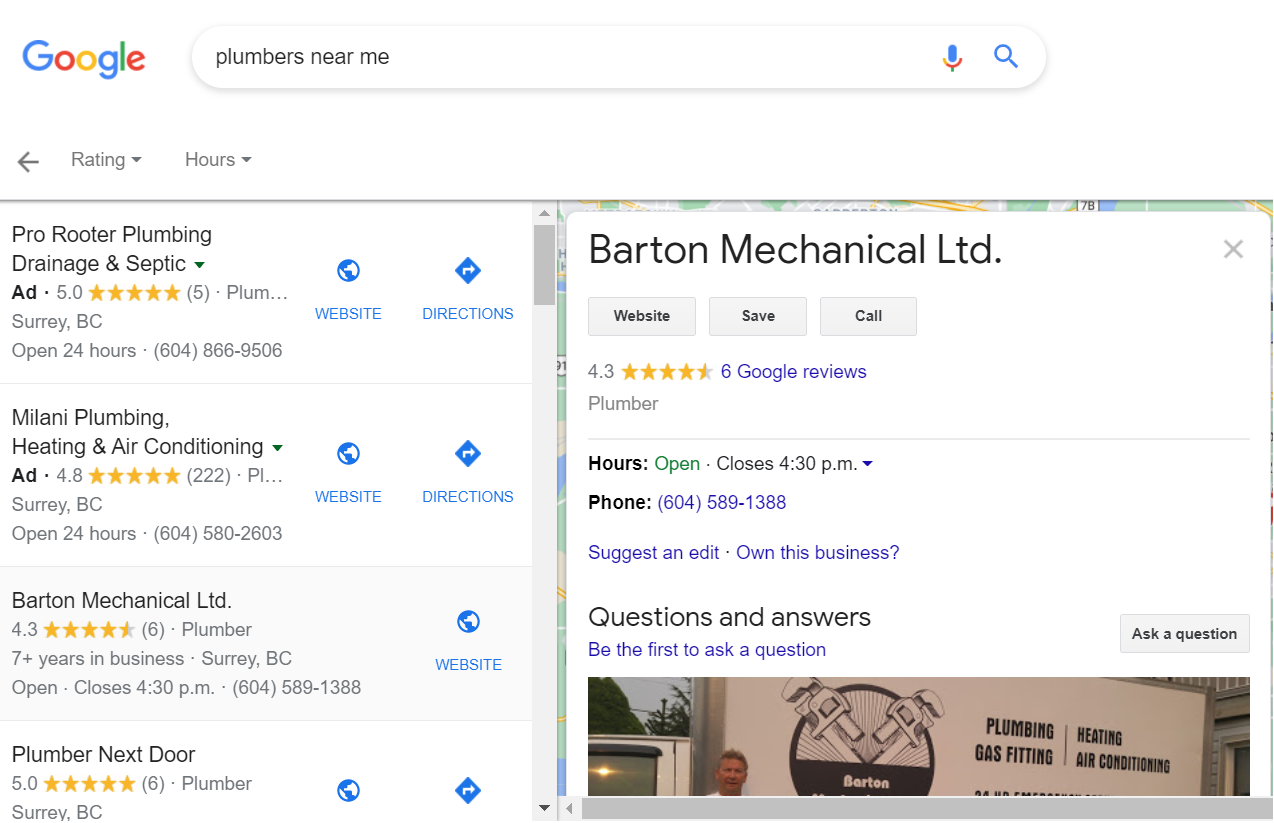
Task: Open Barton Mechanical website globe icon in list
Action: [x=468, y=622]
